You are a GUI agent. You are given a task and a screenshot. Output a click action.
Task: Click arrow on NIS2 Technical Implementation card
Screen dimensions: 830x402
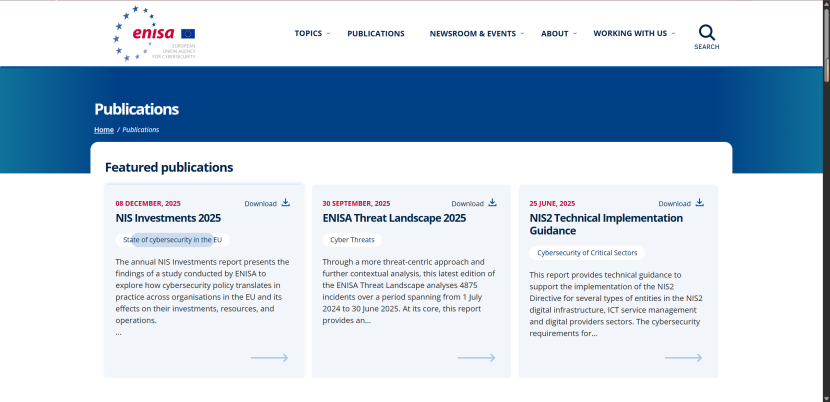683,358
